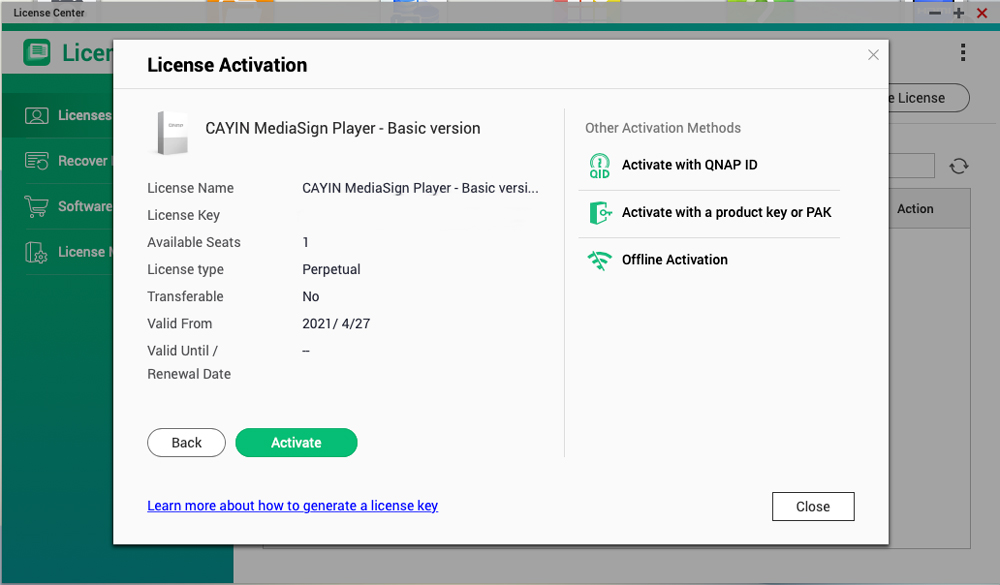Open the three-dot more options menu

tap(963, 52)
